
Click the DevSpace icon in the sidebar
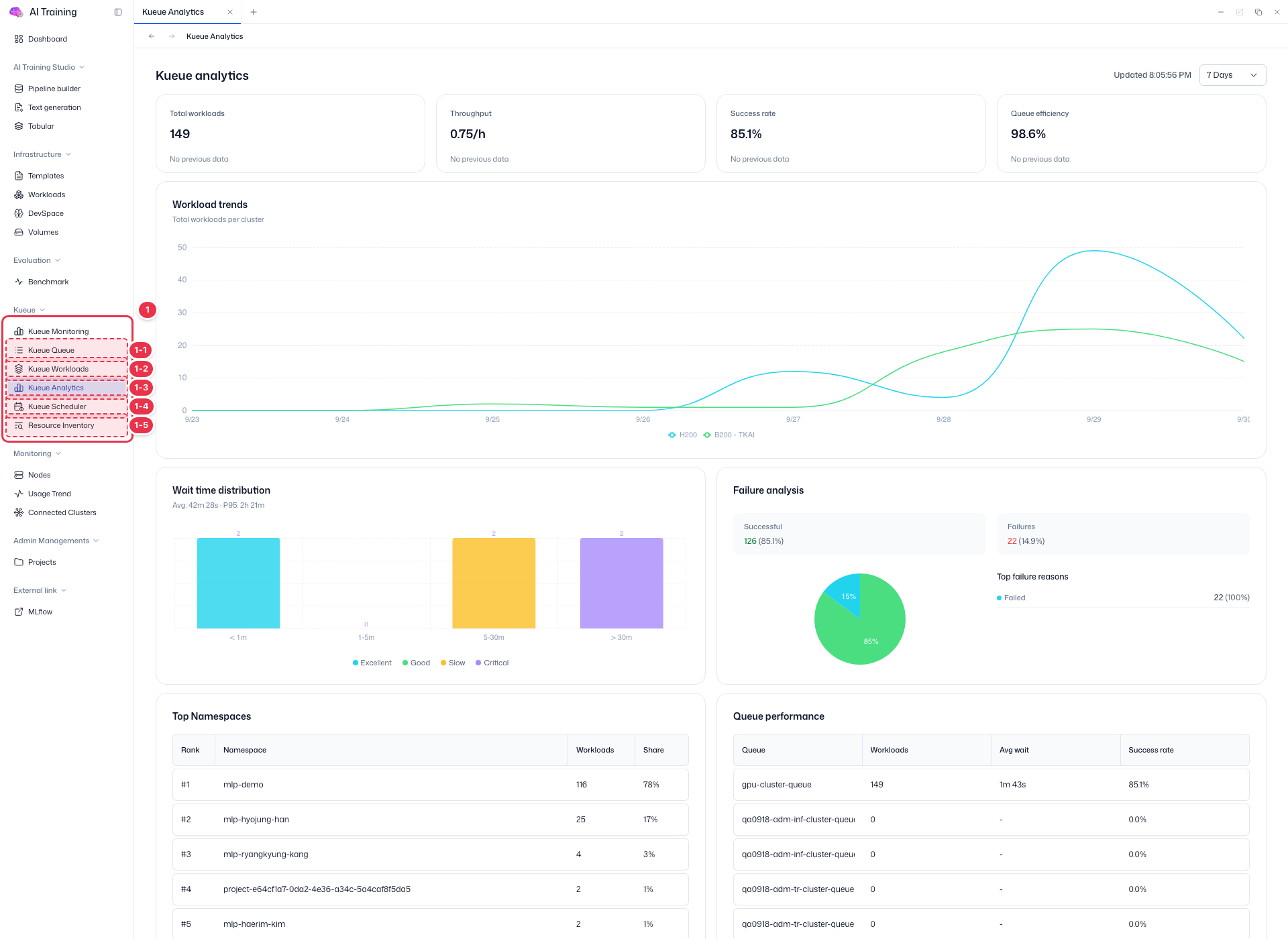(x=19, y=213)
